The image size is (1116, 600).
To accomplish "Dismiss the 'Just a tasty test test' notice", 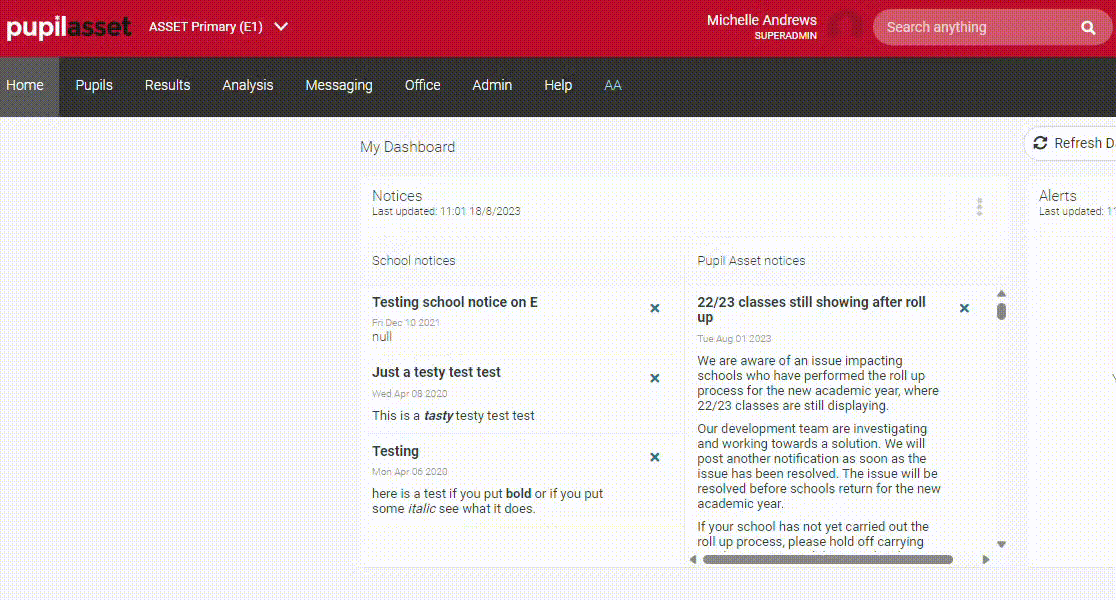I will coord(655,378).
